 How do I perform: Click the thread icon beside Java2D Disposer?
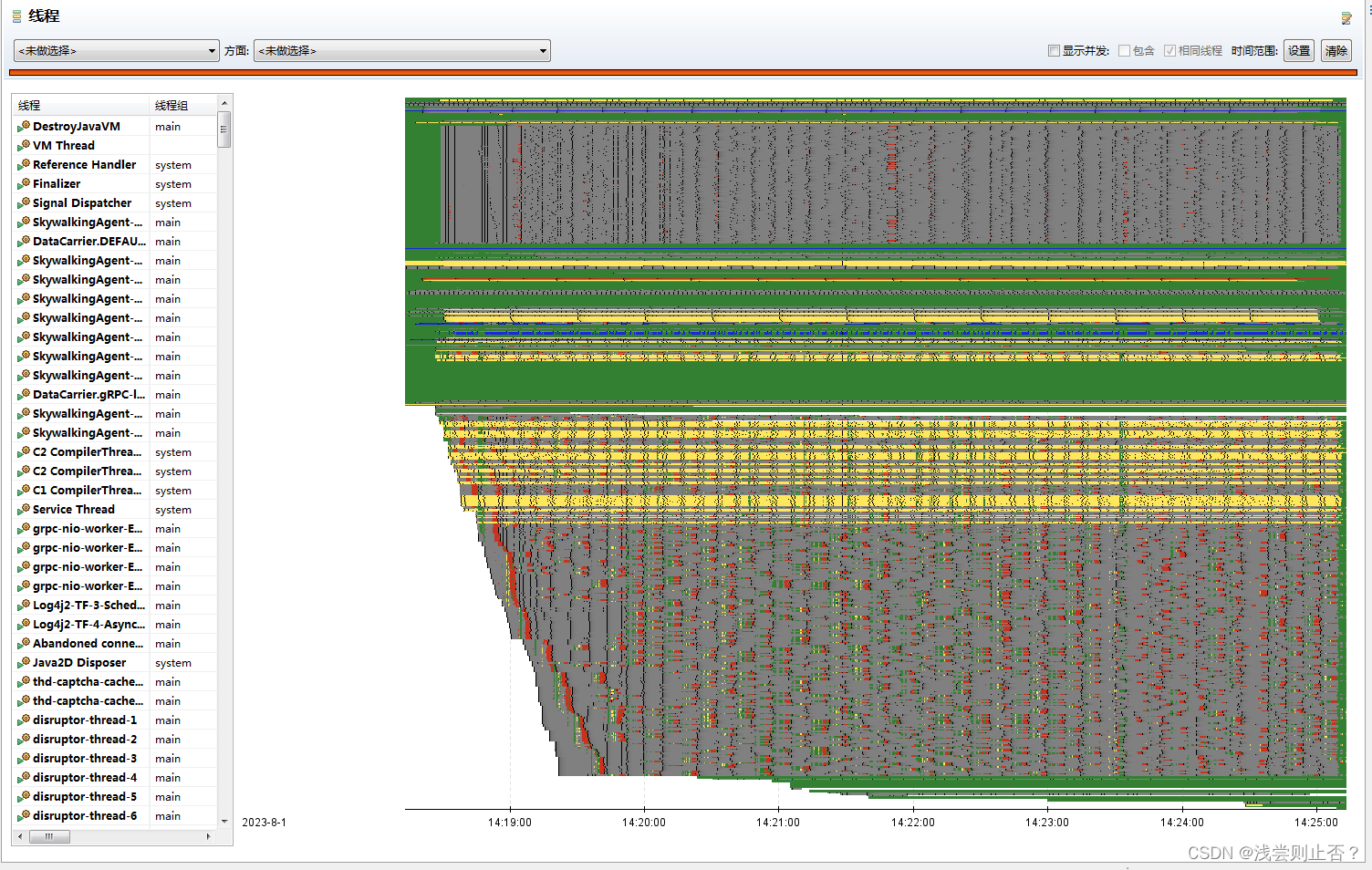(23, 662)
